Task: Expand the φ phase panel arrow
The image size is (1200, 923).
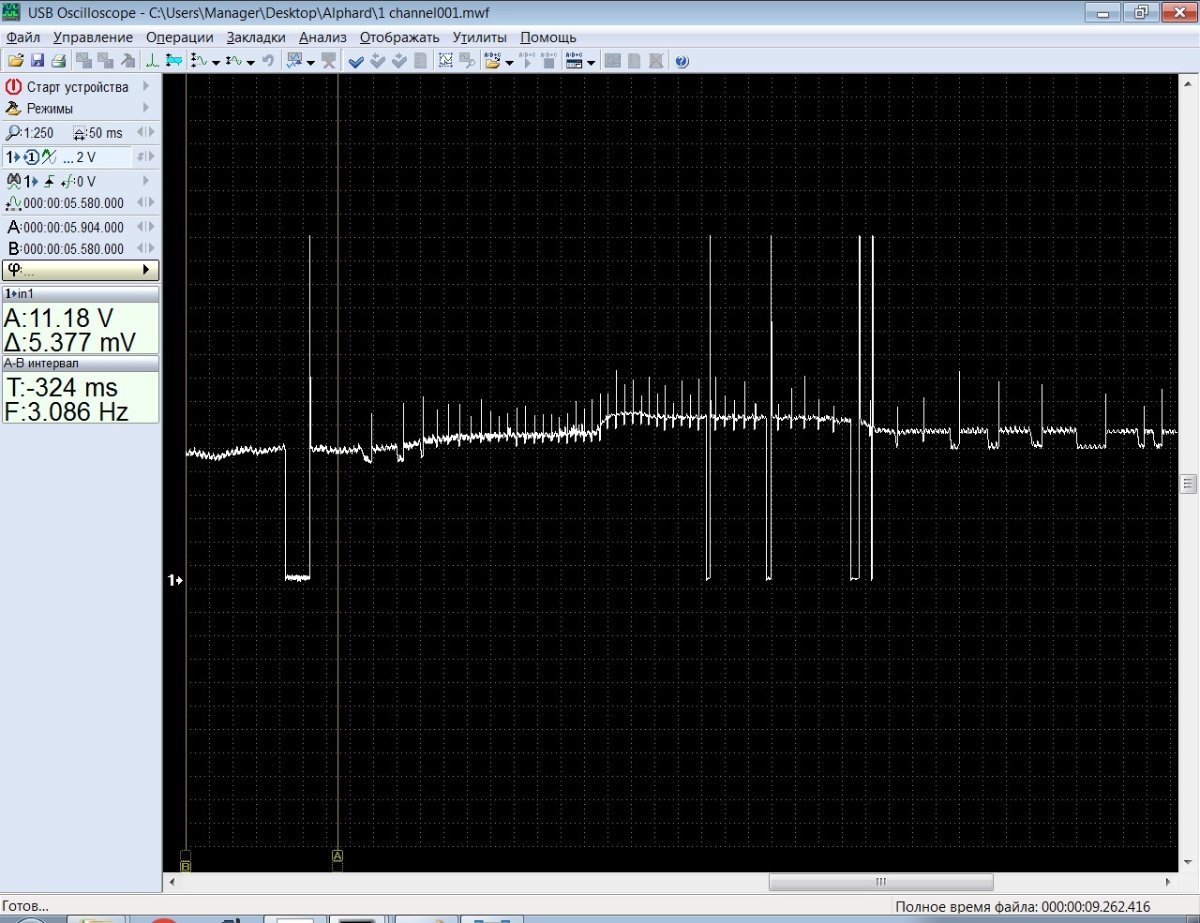Action: pos(147,270)
